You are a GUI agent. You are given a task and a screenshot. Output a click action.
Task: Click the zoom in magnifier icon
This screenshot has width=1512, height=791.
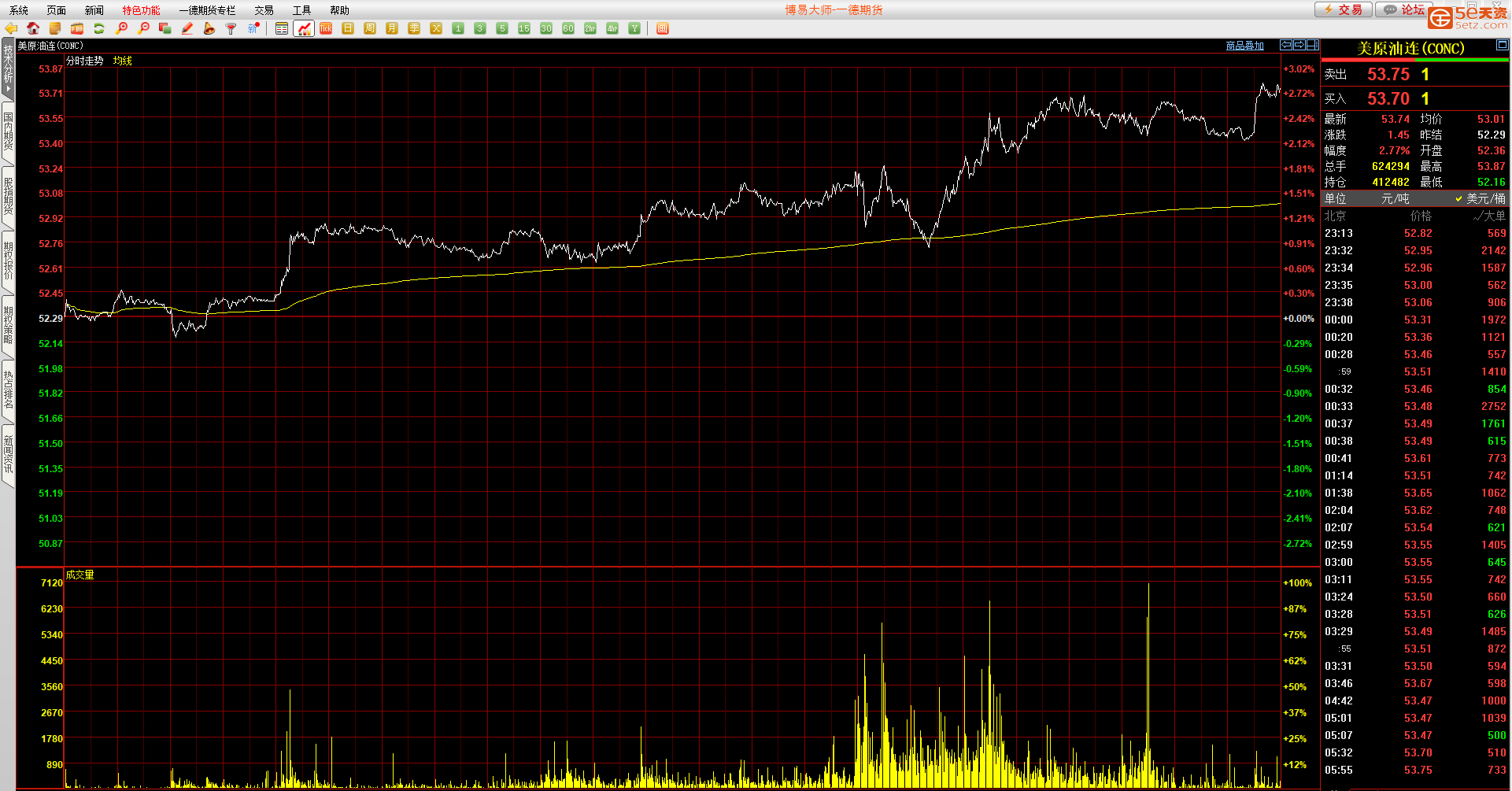click(121, 28)
